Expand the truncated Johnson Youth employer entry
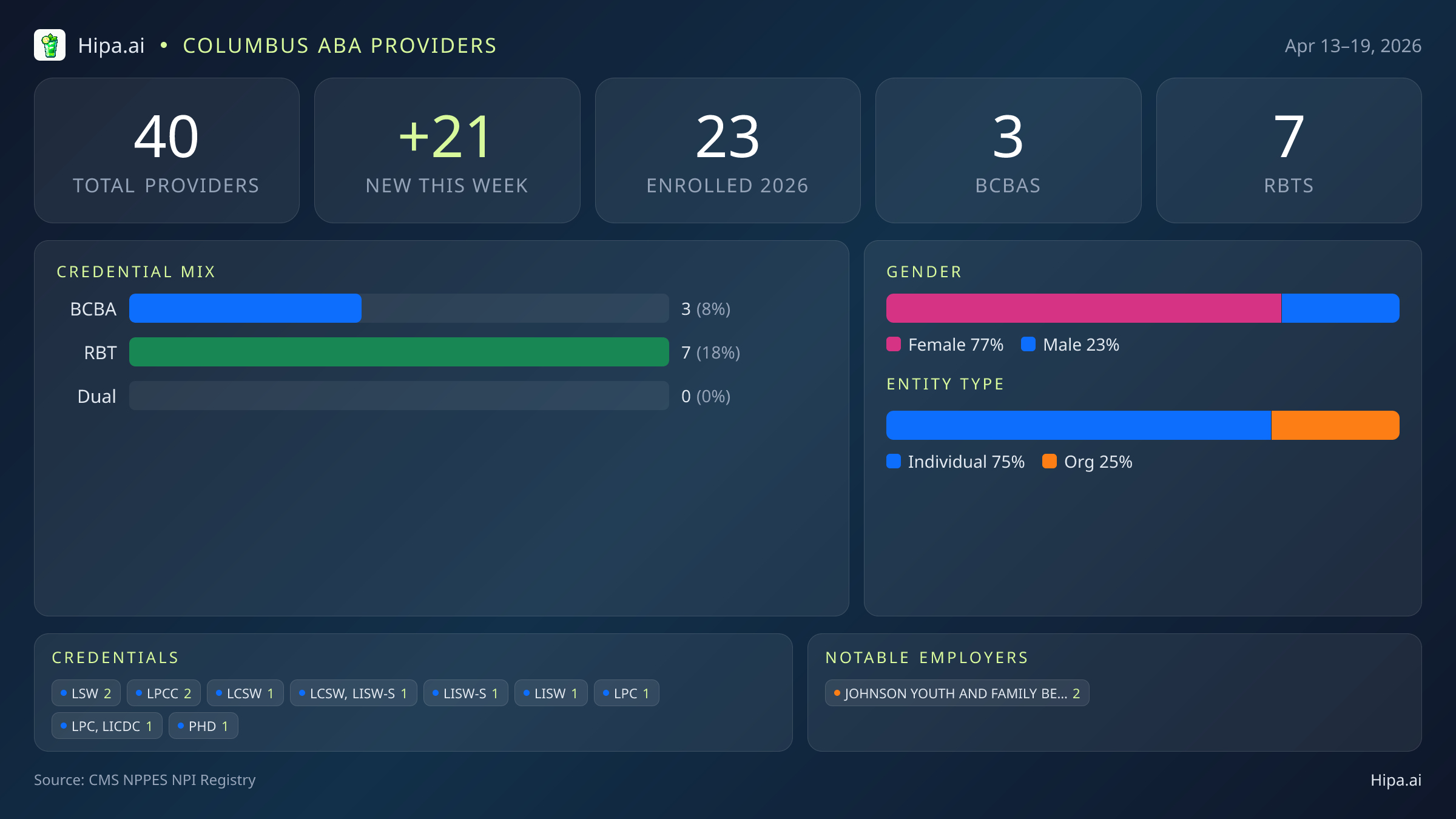1456x819 pixels. click(957, 693)
